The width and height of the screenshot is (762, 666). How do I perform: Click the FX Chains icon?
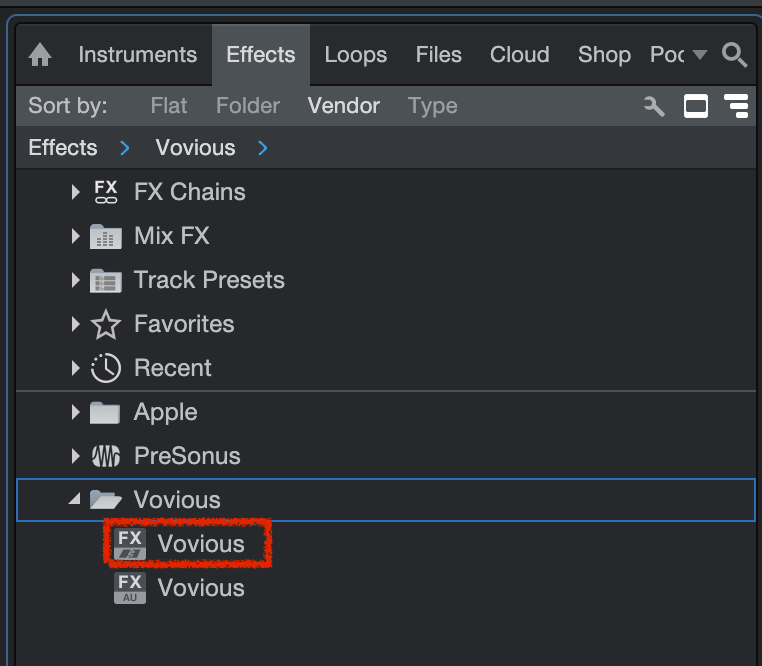[x=105, y=192]
